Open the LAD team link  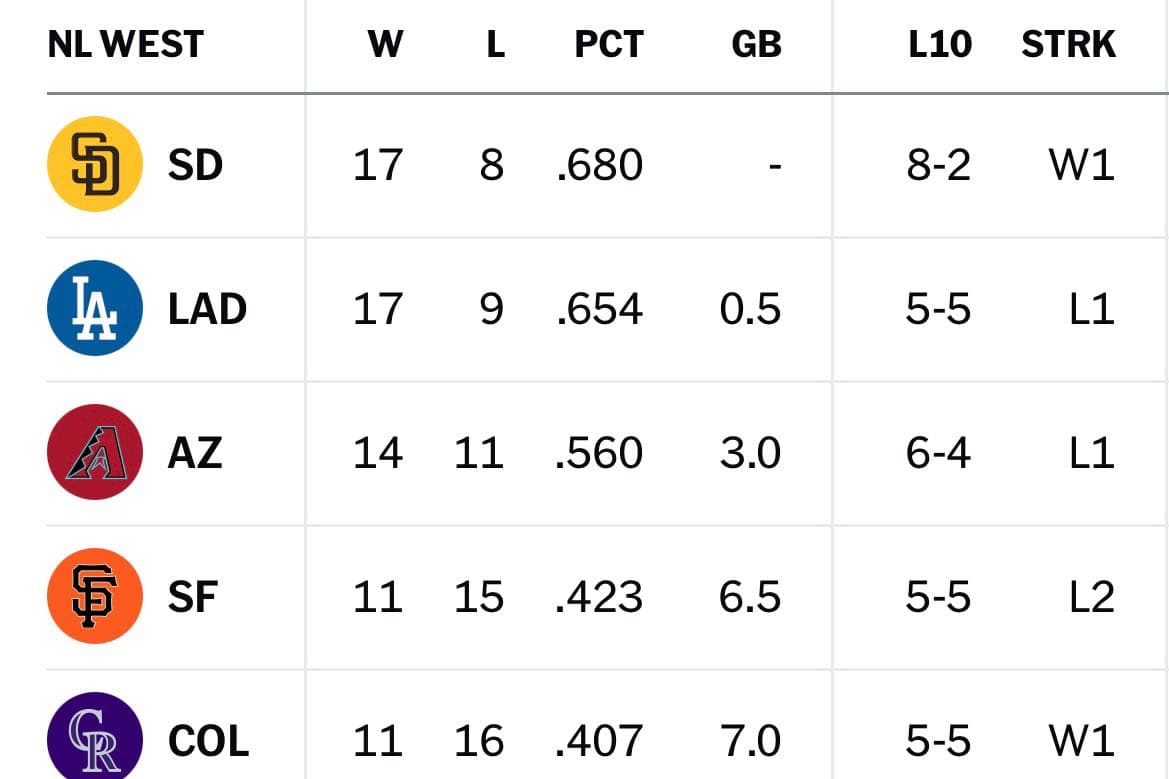(x=207, y=309)
